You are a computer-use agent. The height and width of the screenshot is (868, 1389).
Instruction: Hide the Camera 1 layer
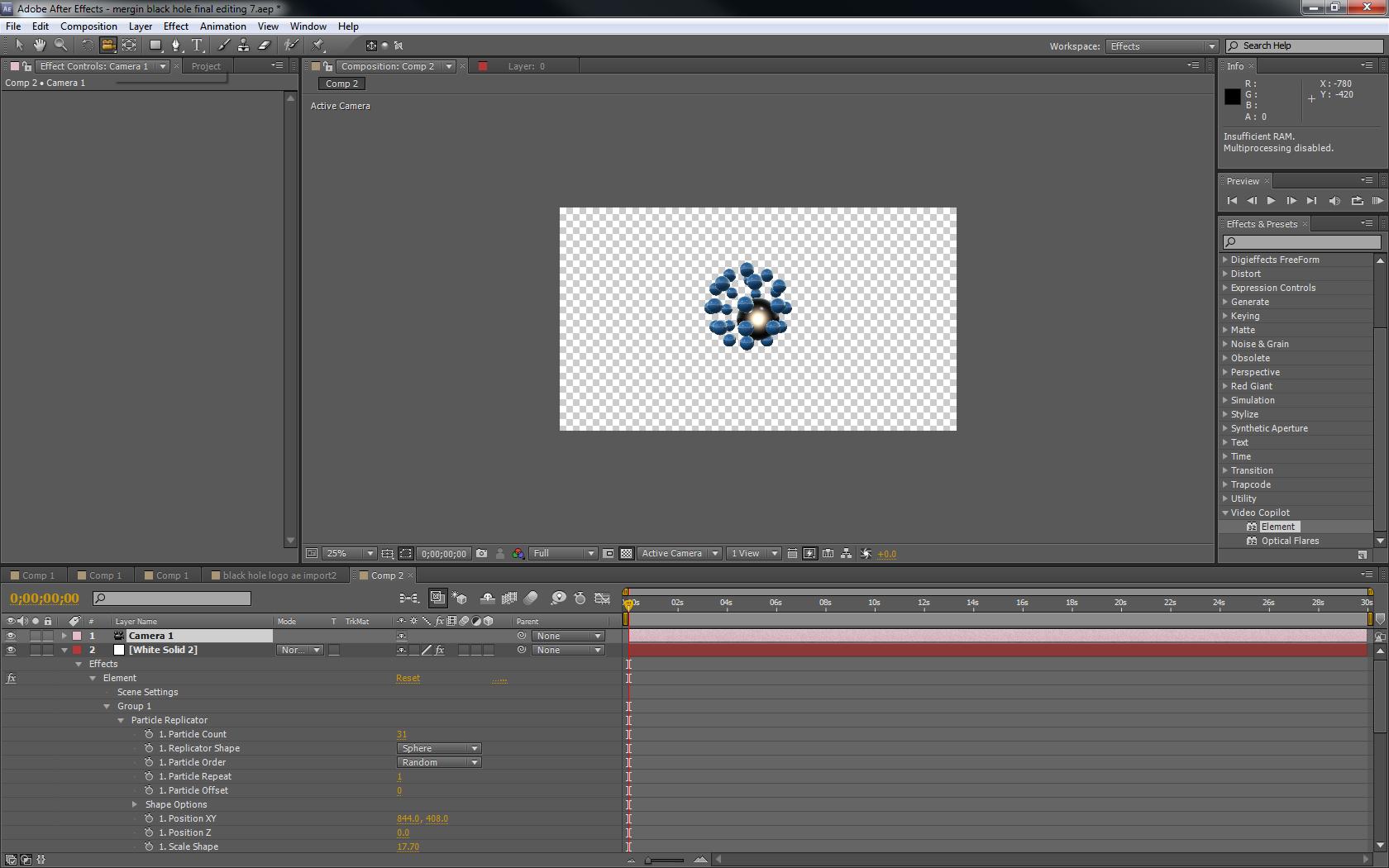[x=11, y=637]
